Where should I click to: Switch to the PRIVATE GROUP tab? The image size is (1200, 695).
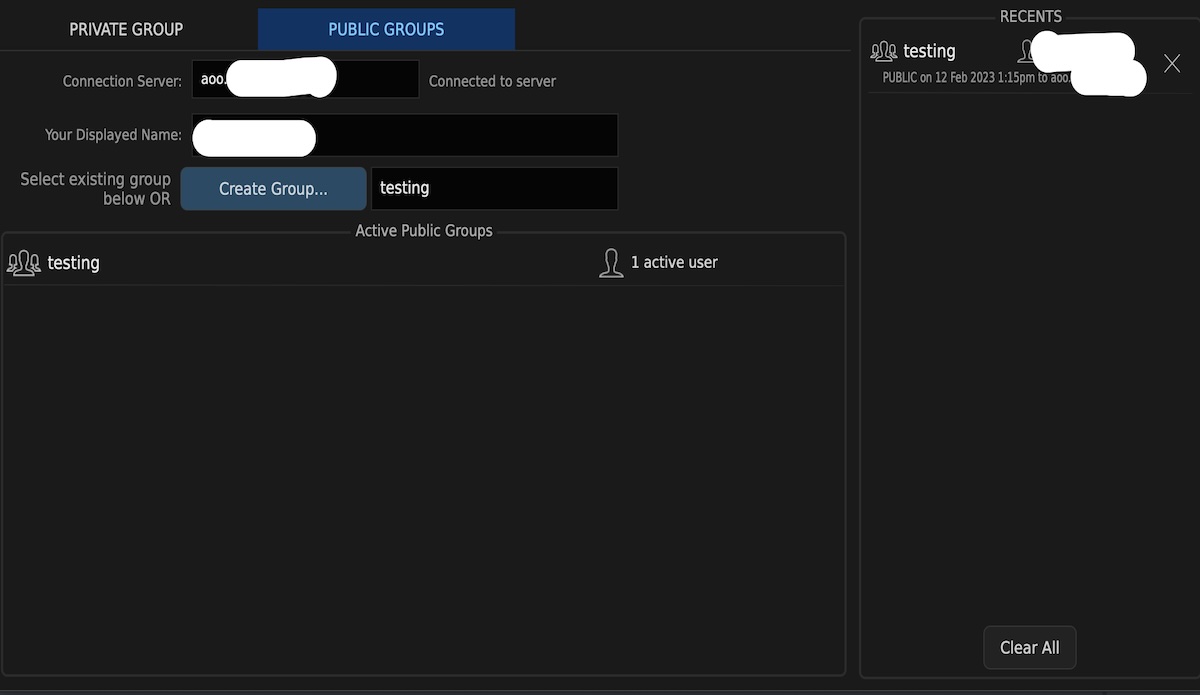pyautogui.click(x=126, y=29)
